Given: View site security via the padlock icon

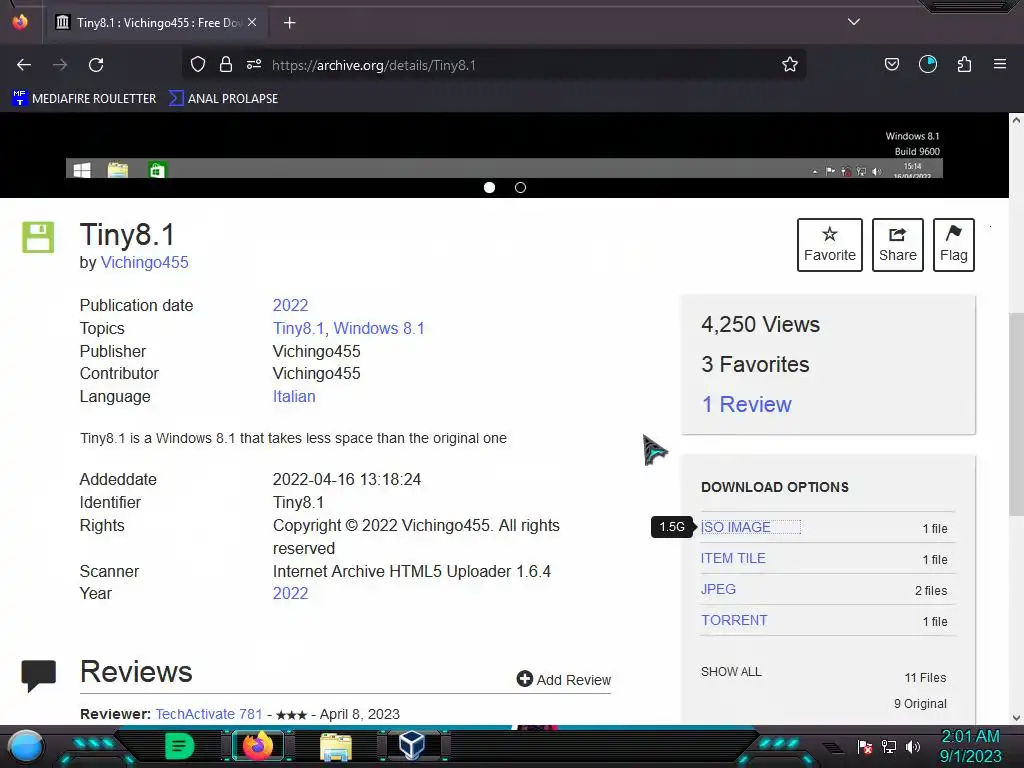Looking at the screenshot, I should [226, 65].
